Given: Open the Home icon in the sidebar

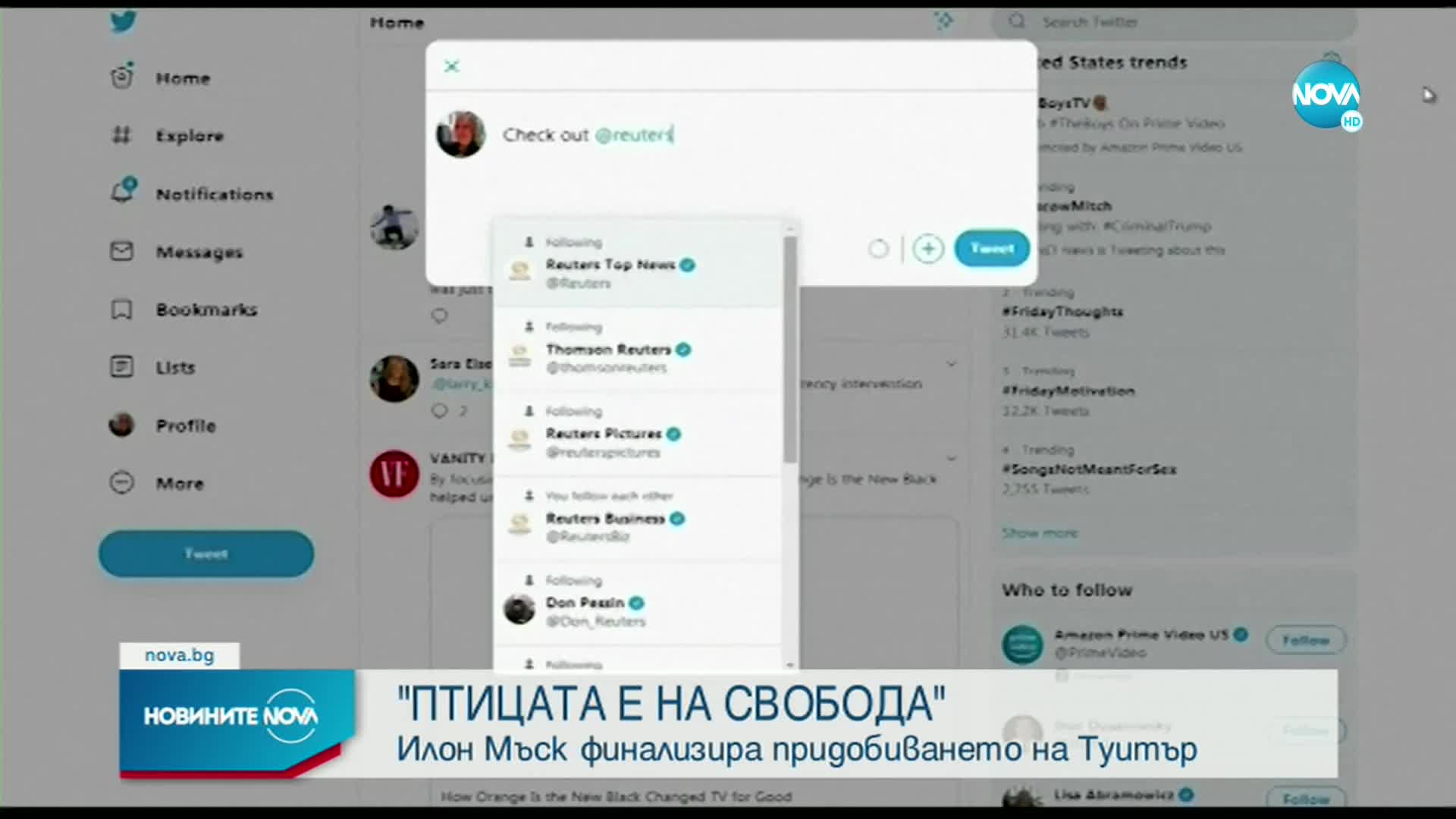Looking at the screenshot, I should click(121, 77).
